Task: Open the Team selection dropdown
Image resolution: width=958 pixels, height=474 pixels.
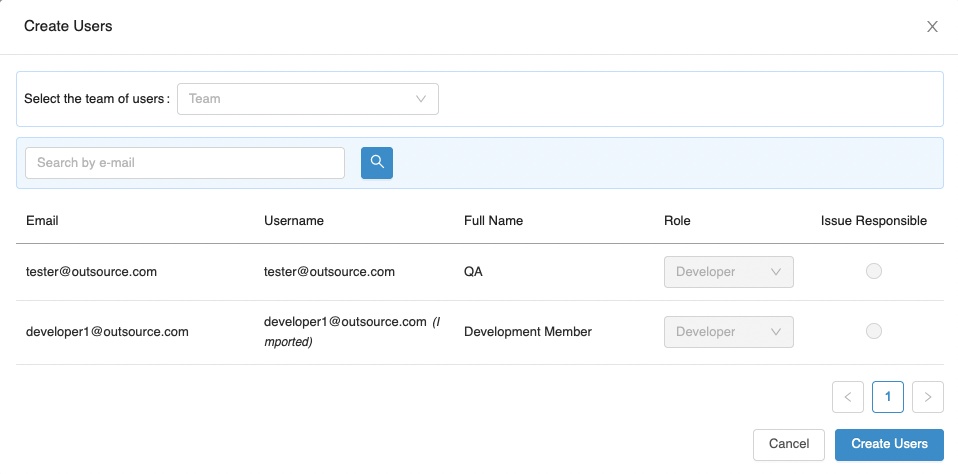Action: [308, 99]
